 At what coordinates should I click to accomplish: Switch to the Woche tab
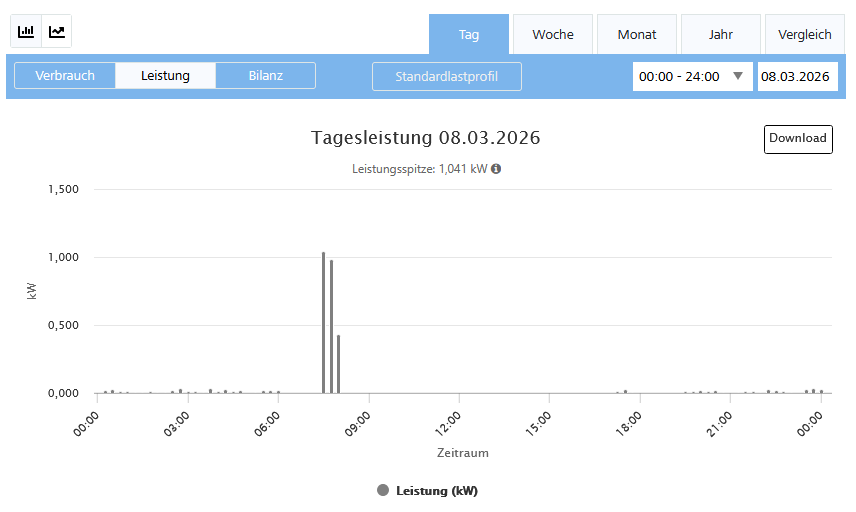(553, 34)
